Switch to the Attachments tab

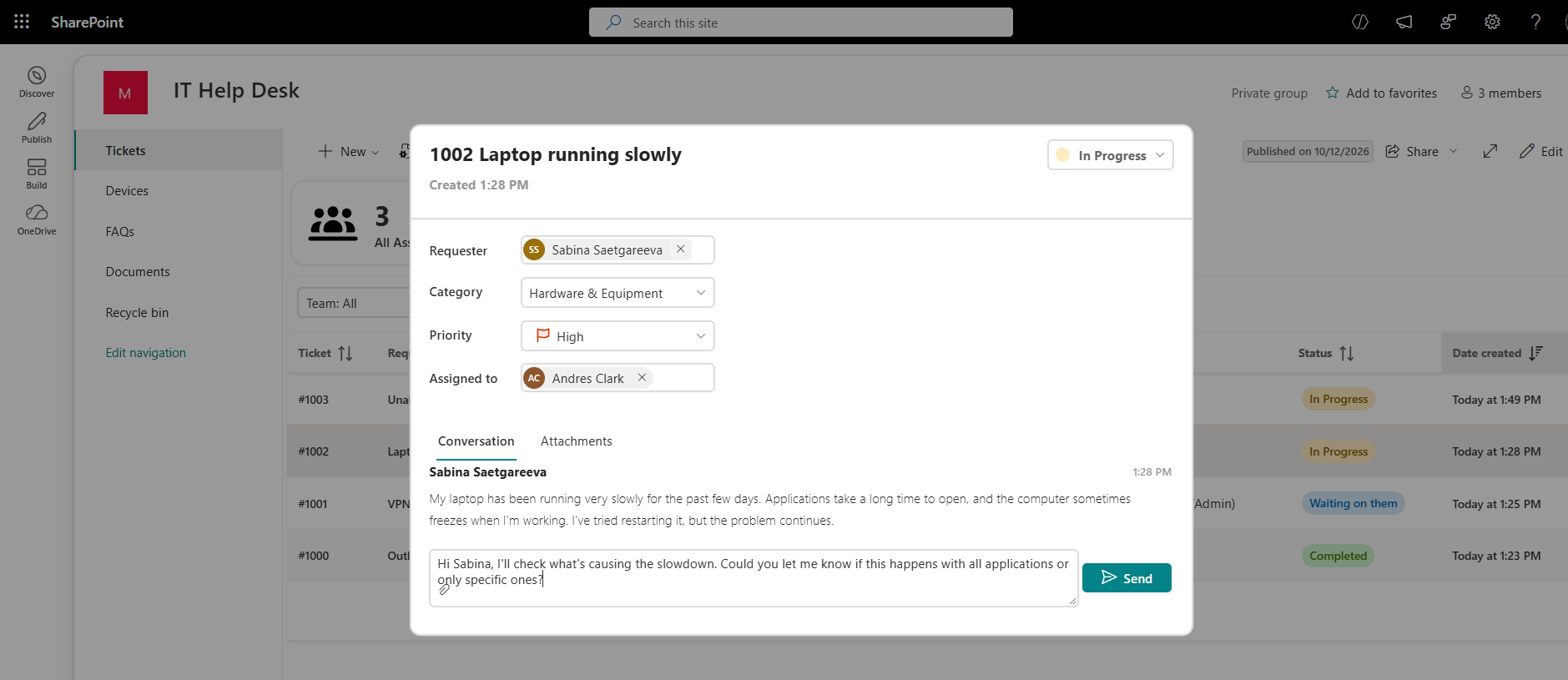(577, 441)
